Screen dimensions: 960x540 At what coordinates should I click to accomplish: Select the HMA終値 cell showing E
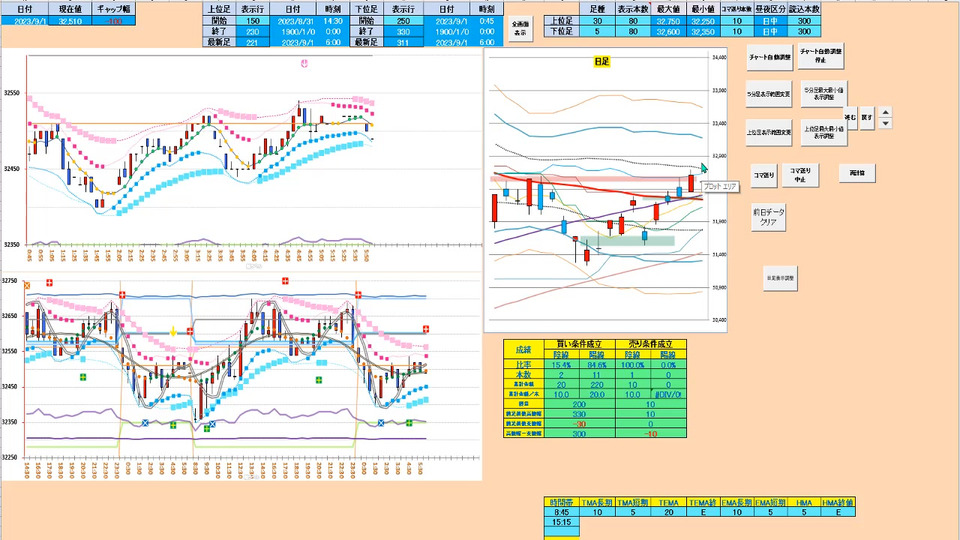(x=838, y=512)
